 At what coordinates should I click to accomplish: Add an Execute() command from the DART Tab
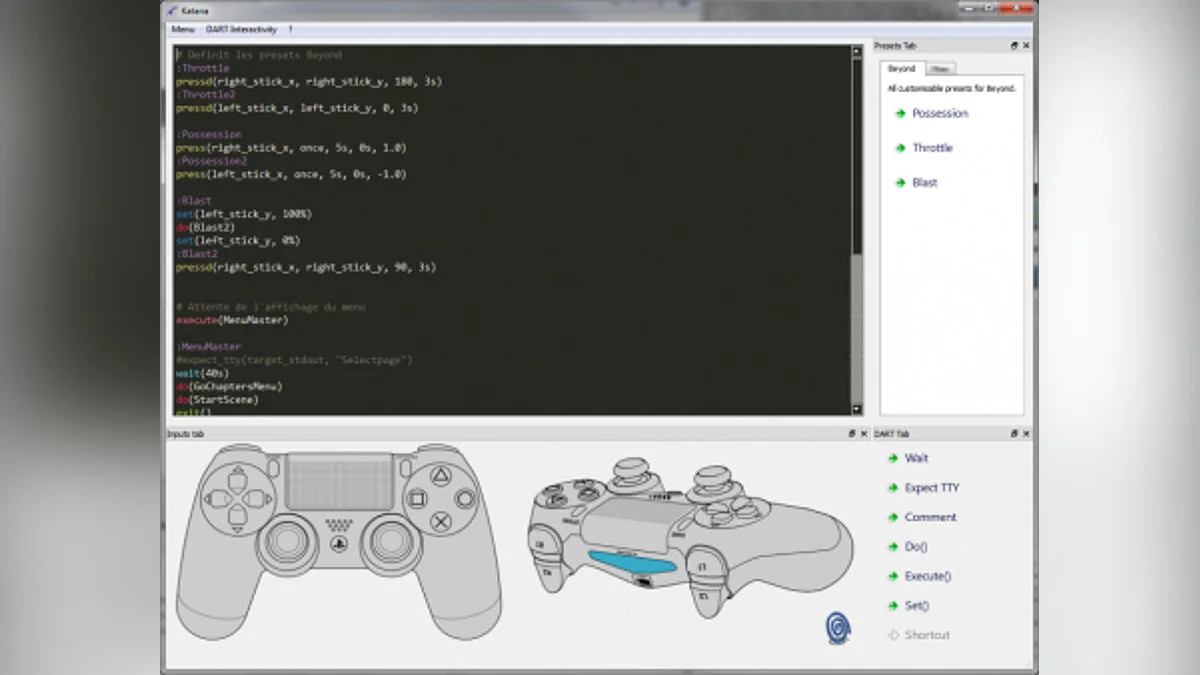(x=927, y=576)
